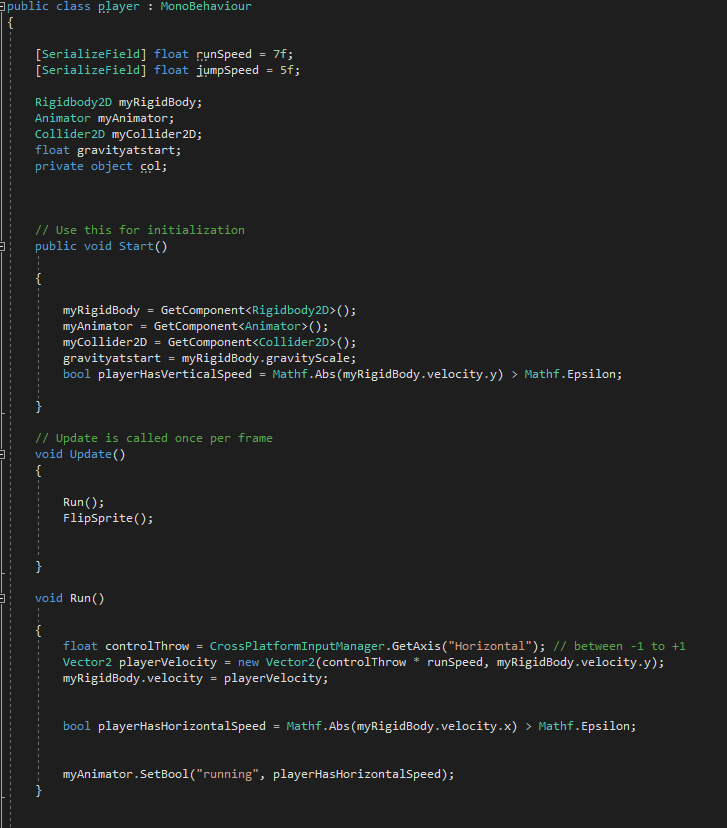The height and width of the screenshot is (828, 727).
Task: Click the Start method name
Action: (x=136, y=246)
